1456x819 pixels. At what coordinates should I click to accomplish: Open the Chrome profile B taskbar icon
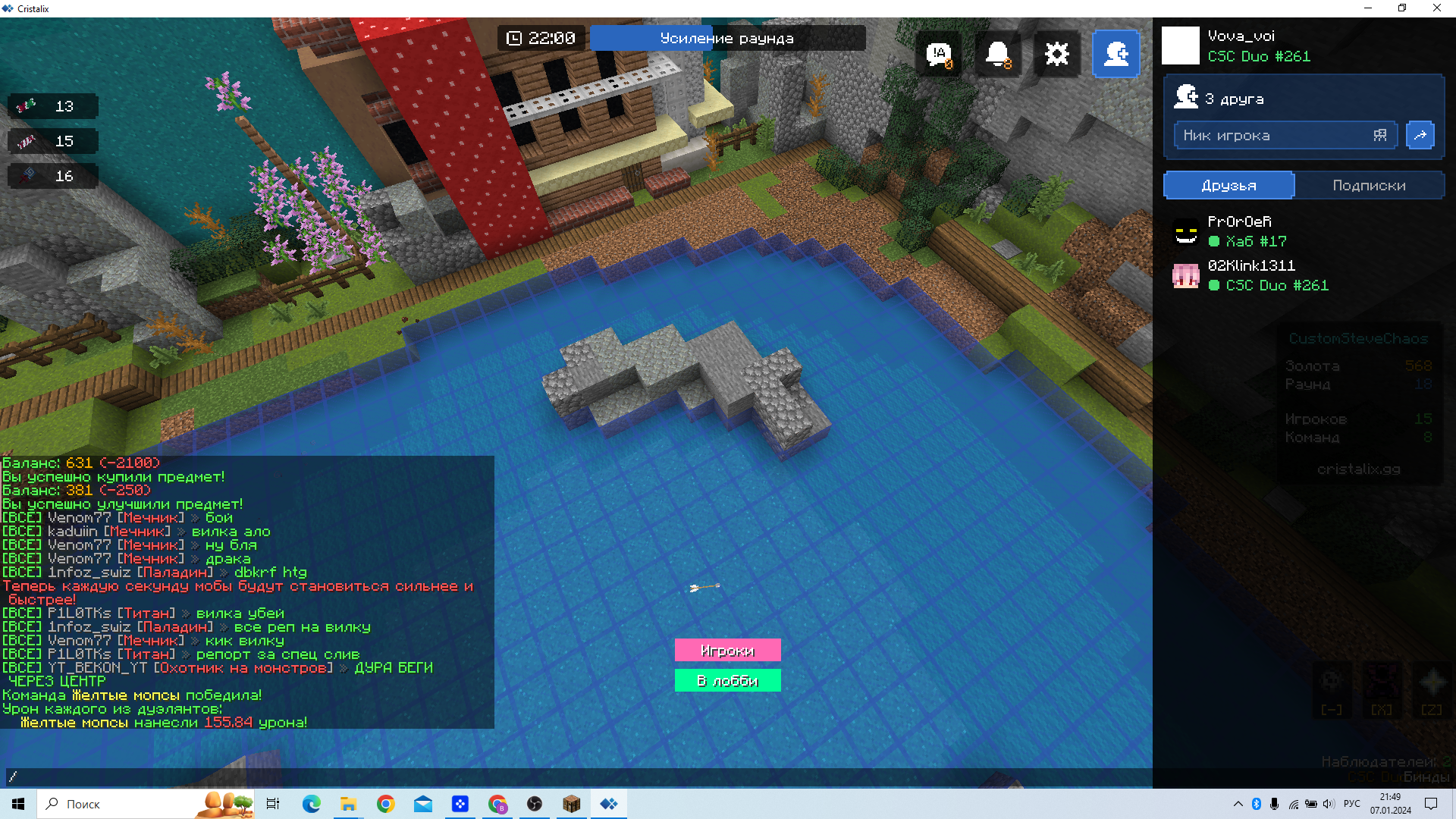(497, 804)
